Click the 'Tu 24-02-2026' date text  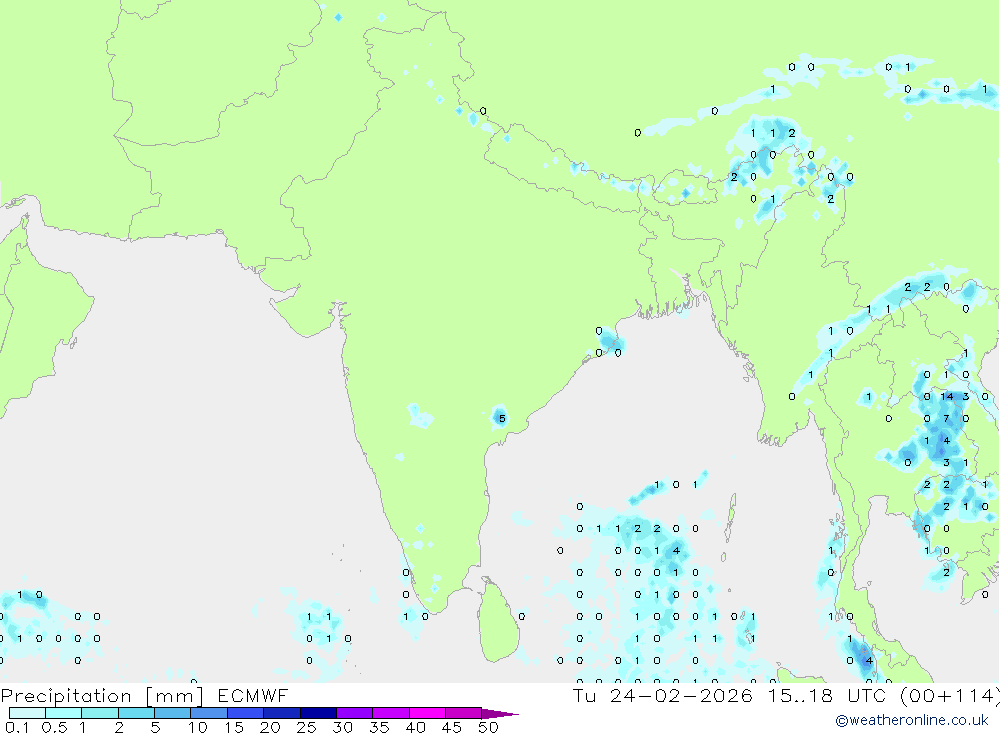pos(662,695)
